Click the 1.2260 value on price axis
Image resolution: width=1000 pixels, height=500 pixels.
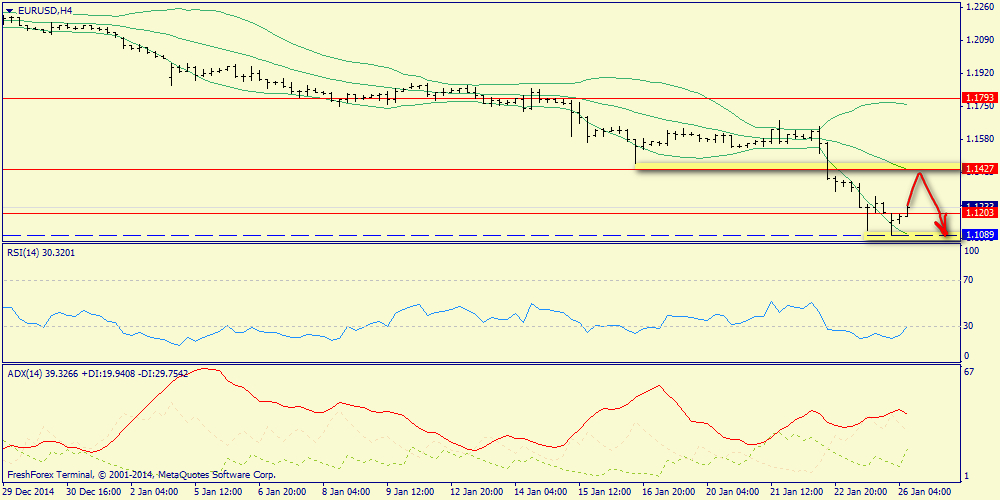[x=977, y=7]
